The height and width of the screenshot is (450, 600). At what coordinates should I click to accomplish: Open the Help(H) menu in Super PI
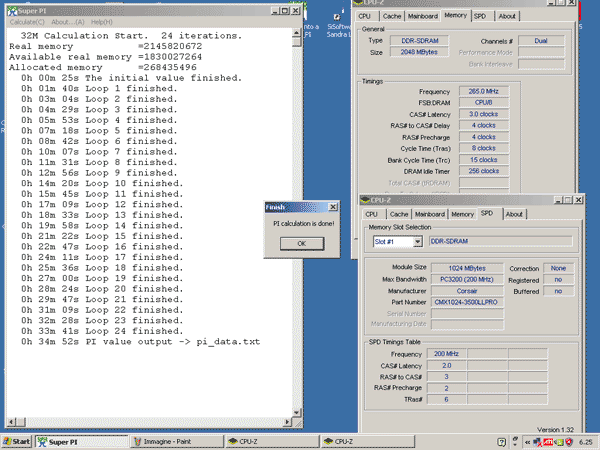[102, 22]
